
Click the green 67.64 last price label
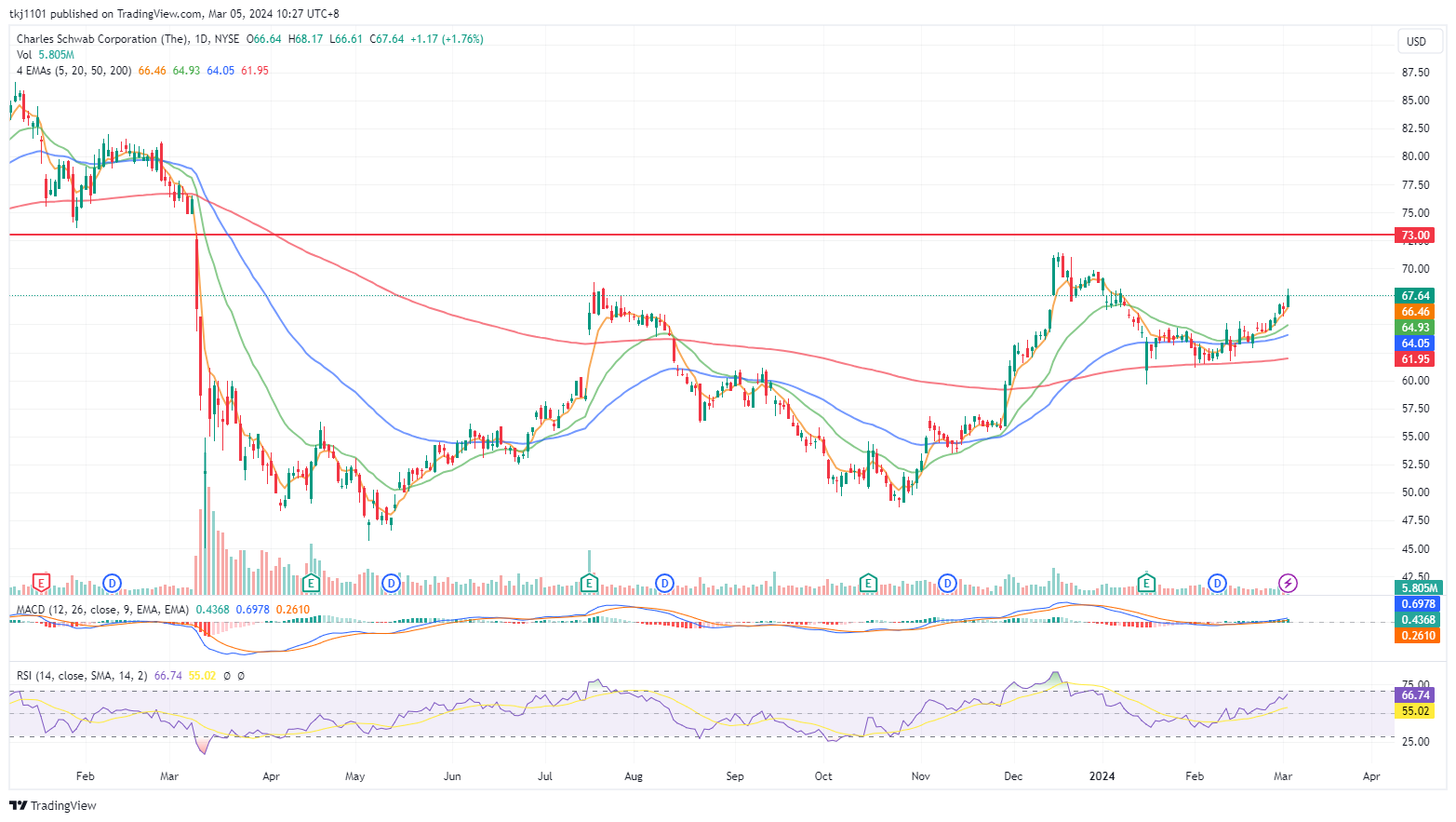click(1416, 296)
